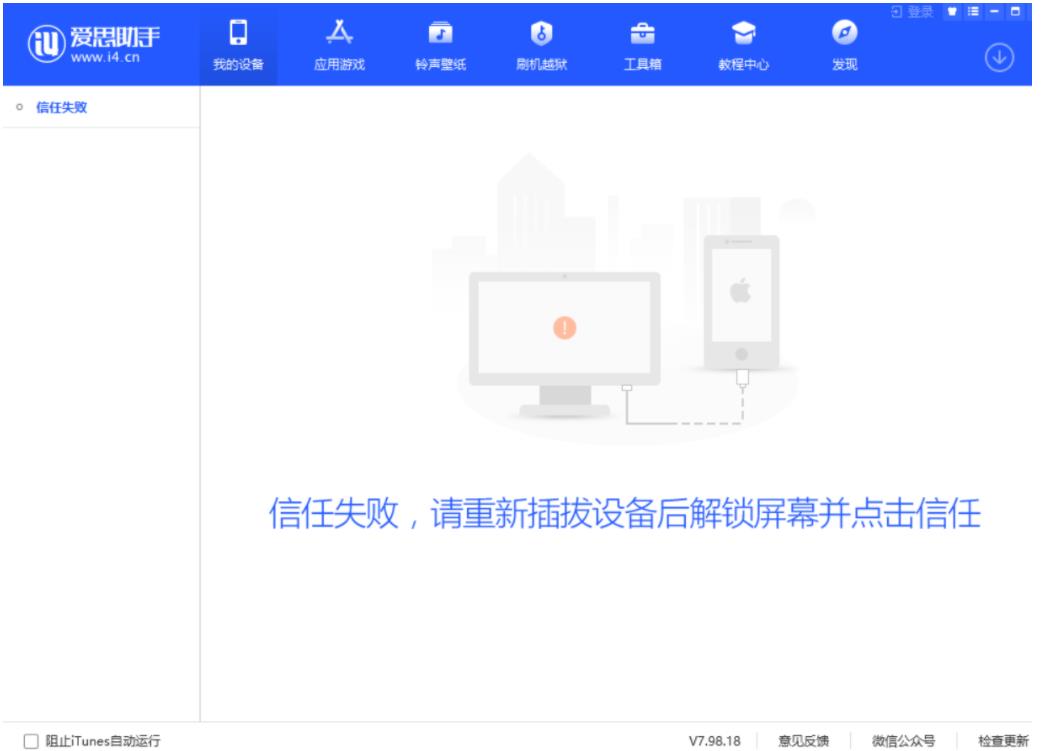This screenshot has height=751, width=1044.
Task: Minimize the i4 assistant window
Action: coord(995,12)
